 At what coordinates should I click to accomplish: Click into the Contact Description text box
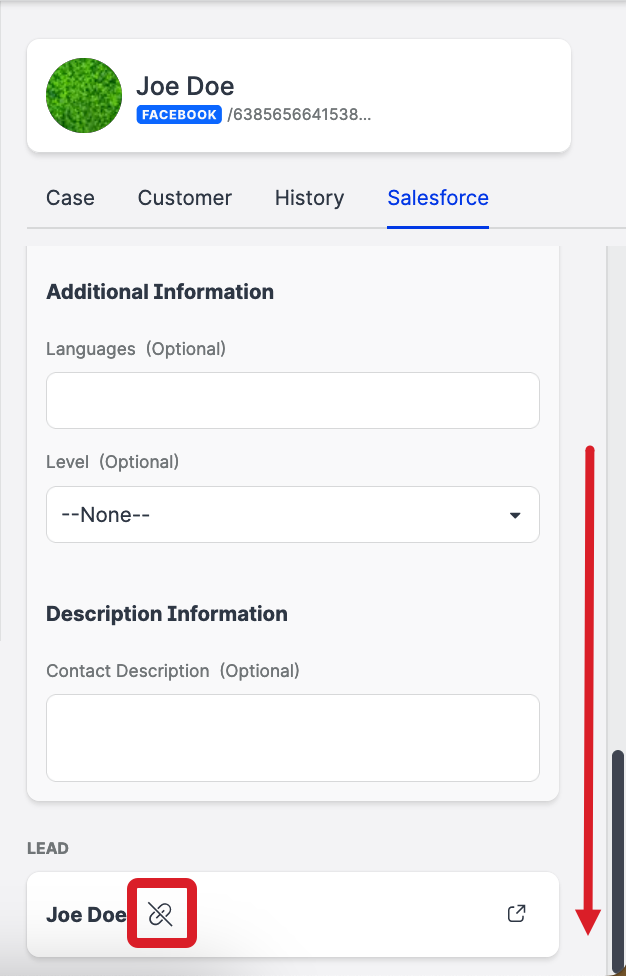point(293,738)
